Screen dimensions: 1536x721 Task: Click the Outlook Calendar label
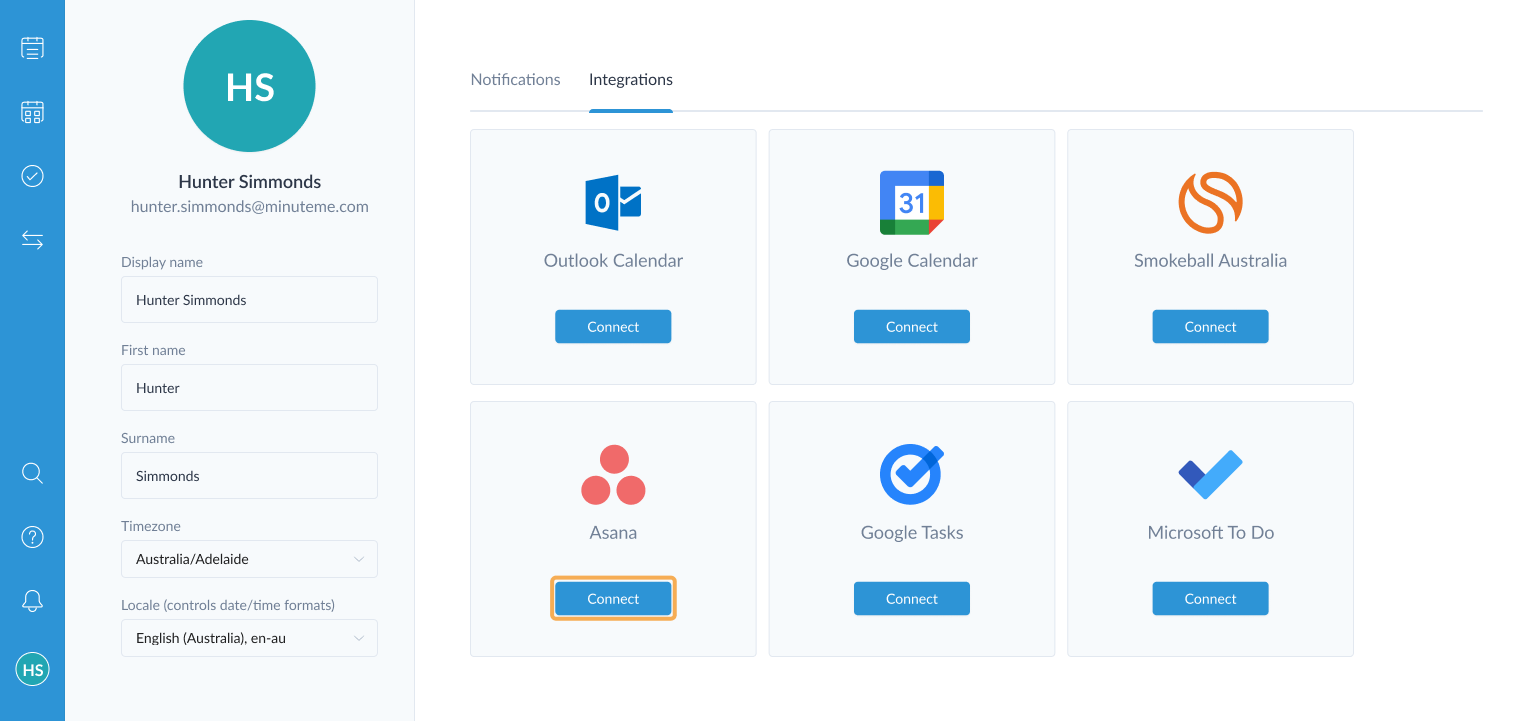coord(613,261)
